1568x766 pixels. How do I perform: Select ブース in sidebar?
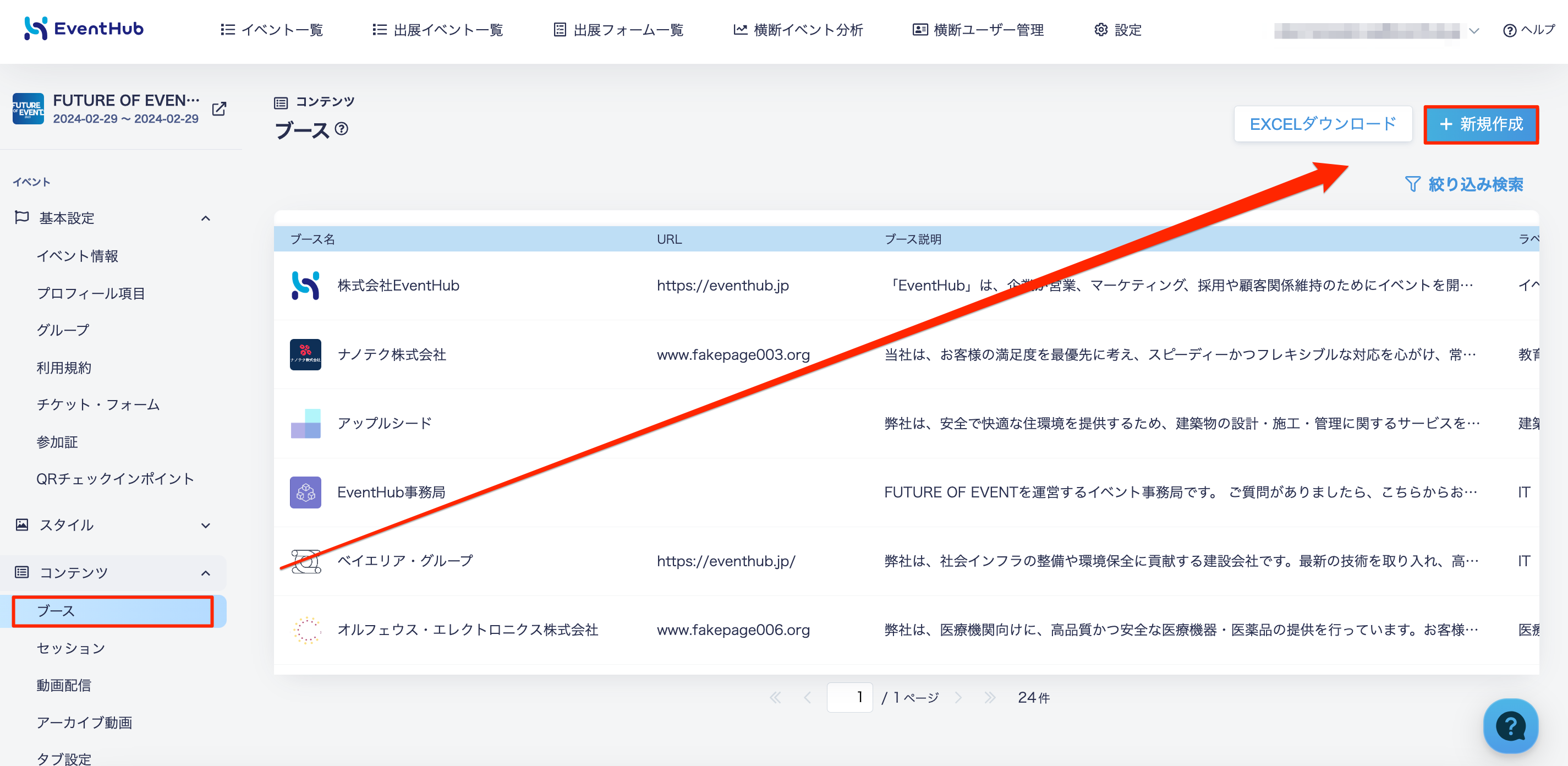[113, 611]
